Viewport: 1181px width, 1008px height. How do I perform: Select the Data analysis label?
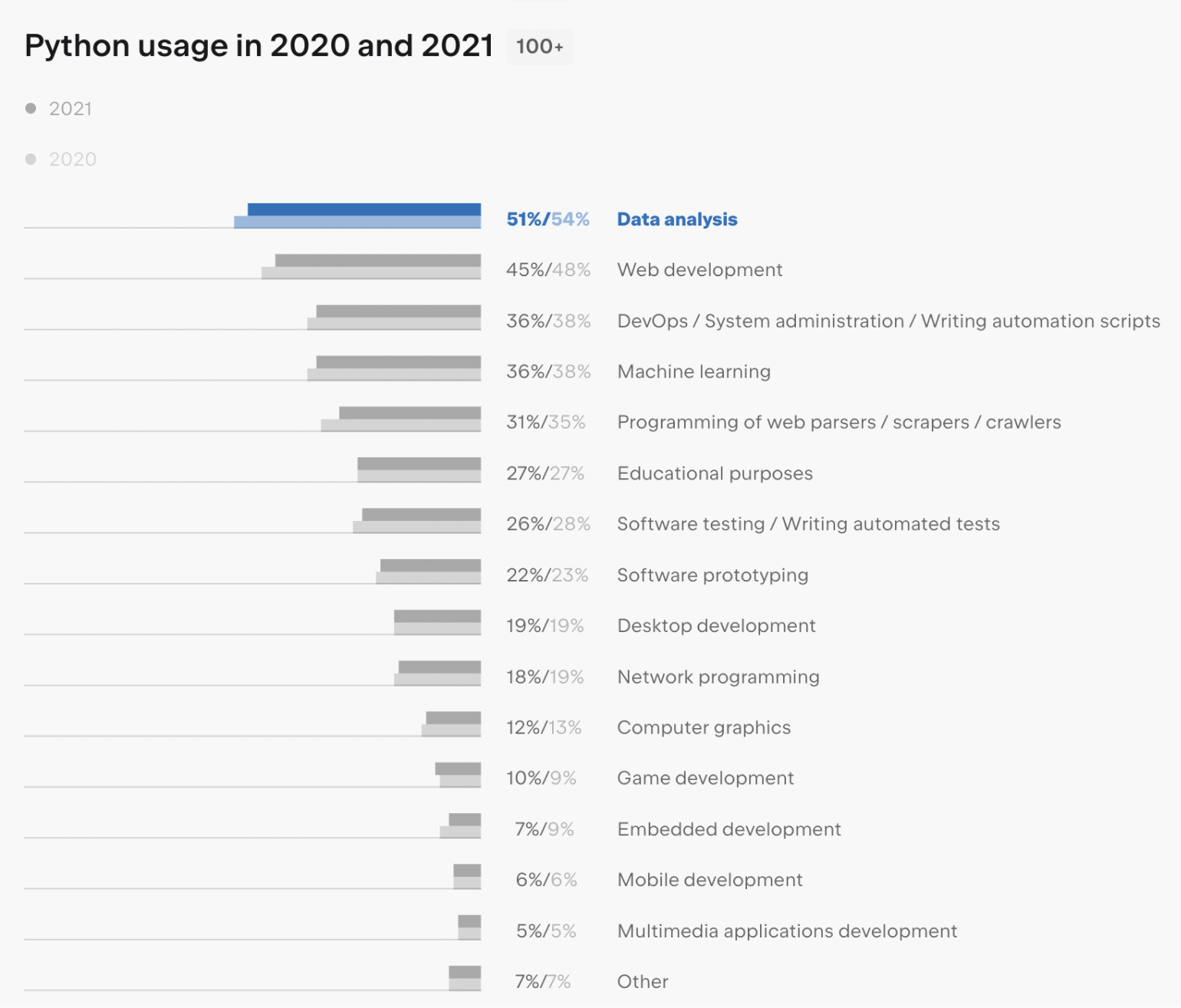click(676, 219)
